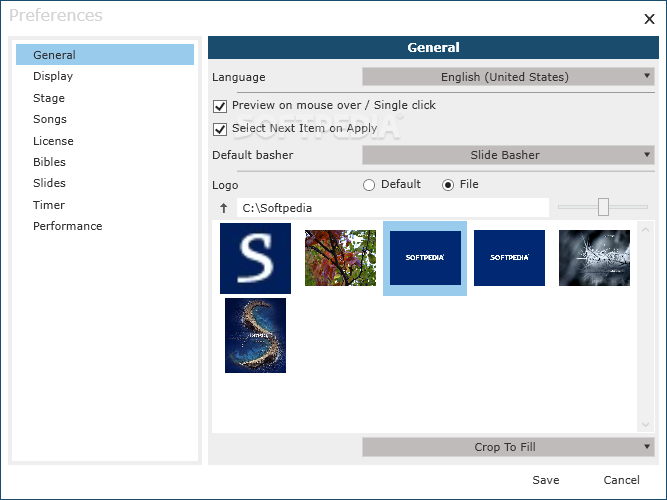Open the Bibles preferences section
Viewport: 667px width, 500px height.
(x=105, y=162)
